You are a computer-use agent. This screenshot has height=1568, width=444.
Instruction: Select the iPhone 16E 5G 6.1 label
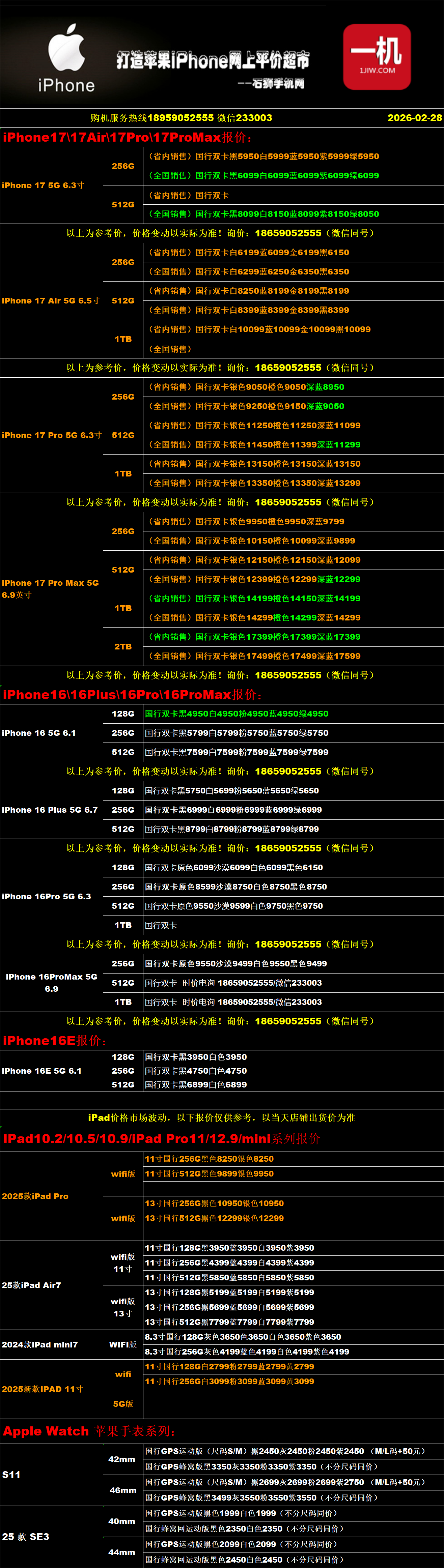pyautogui.click(x=41, y=1071)
